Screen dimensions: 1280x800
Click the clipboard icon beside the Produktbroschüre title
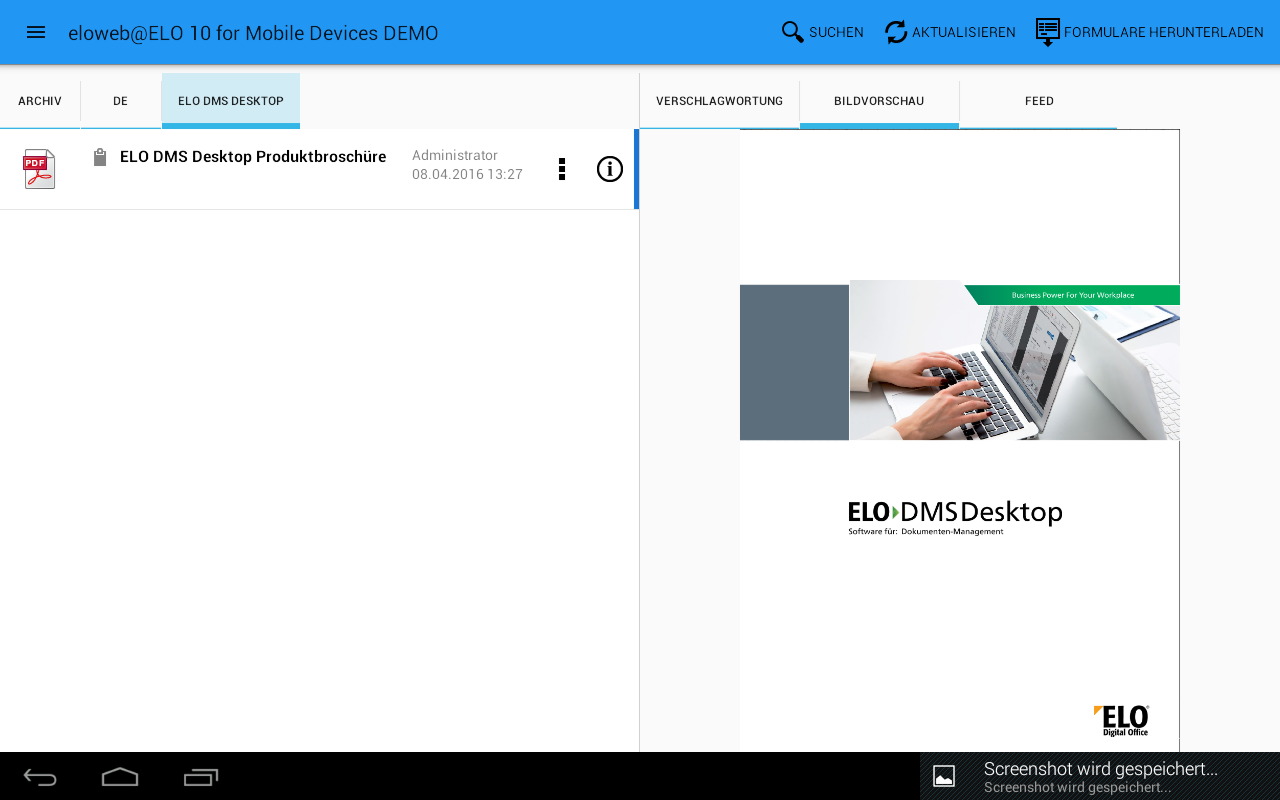99,157
